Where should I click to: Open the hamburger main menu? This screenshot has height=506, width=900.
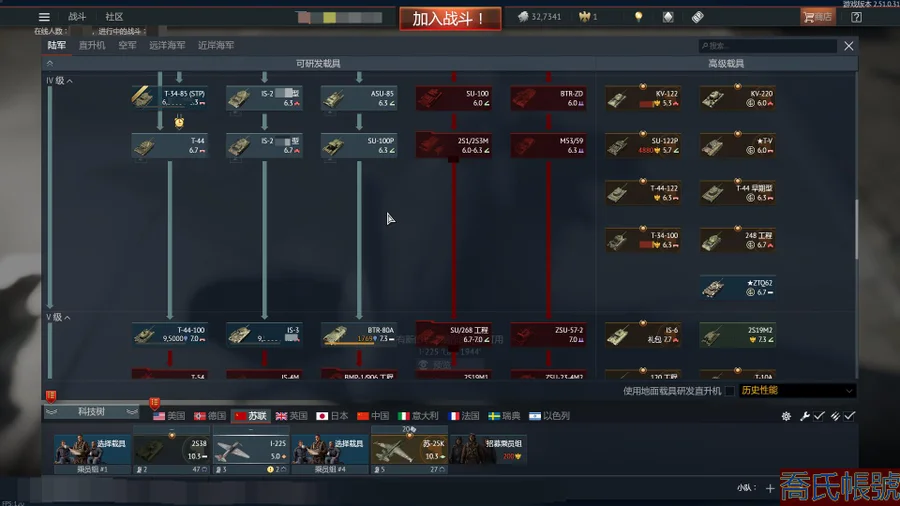[44, 17]
